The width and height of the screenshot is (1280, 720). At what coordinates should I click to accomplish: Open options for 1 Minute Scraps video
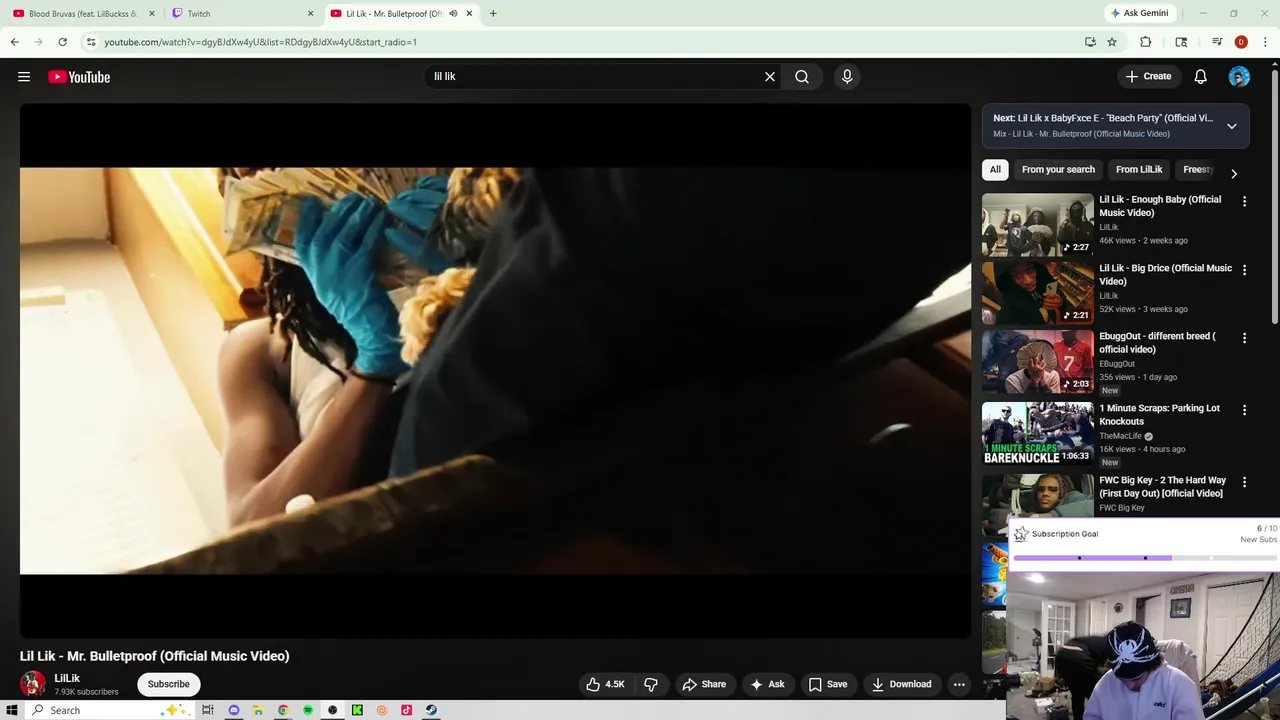point(1244,410)
